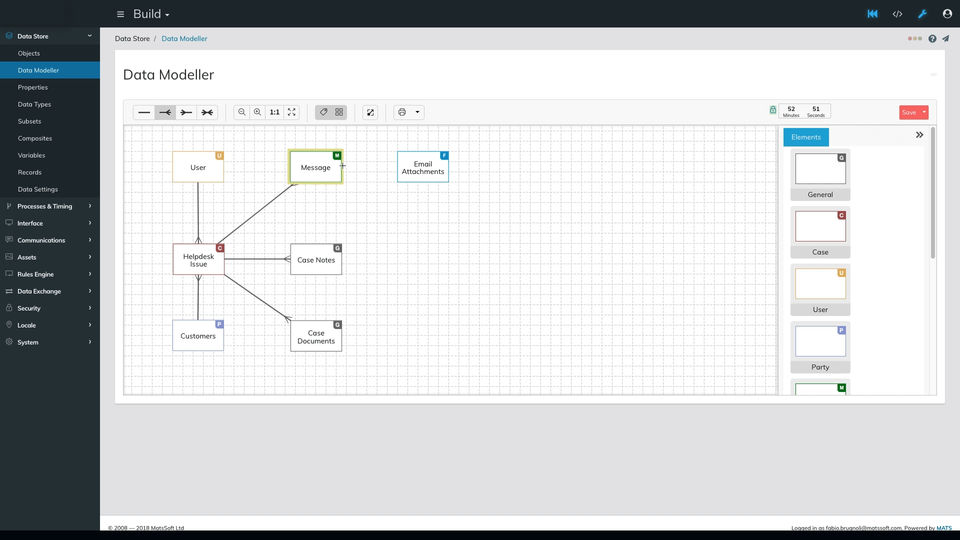Select the Elements tab
Screen dimensions: 960x540
[806, 137]
